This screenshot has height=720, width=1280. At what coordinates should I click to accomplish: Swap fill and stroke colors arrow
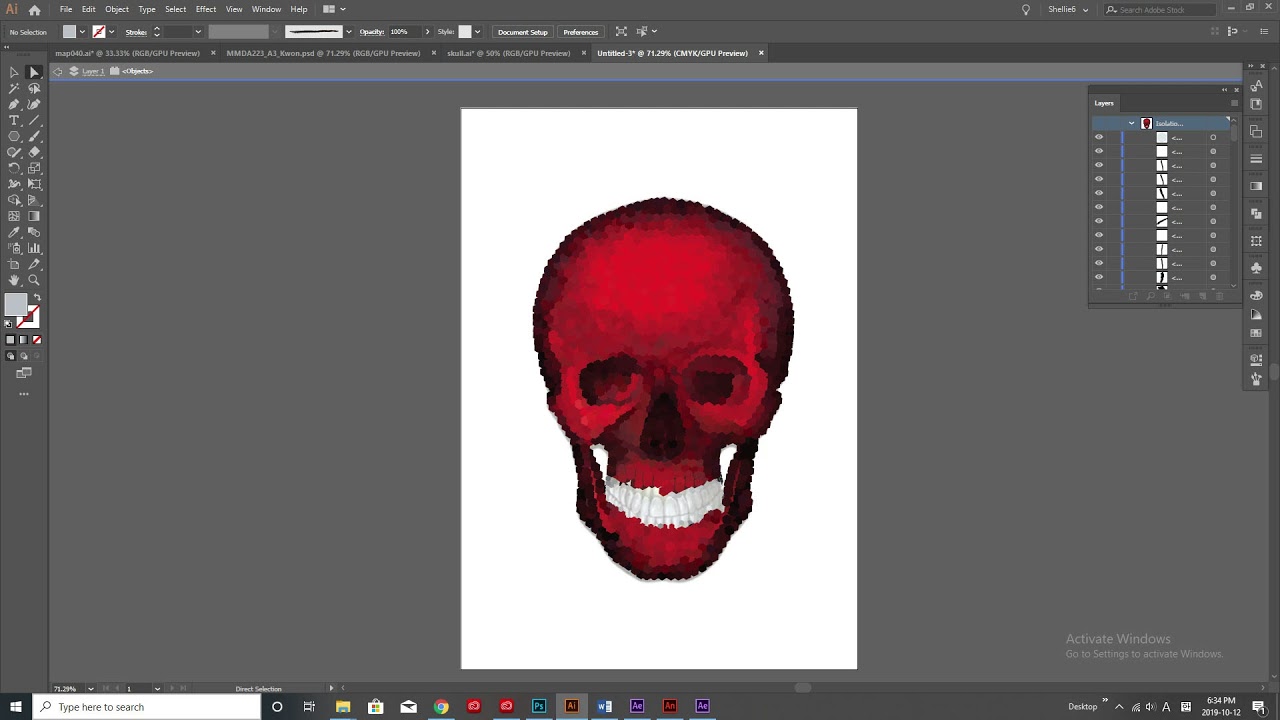[x=37, y=298]
